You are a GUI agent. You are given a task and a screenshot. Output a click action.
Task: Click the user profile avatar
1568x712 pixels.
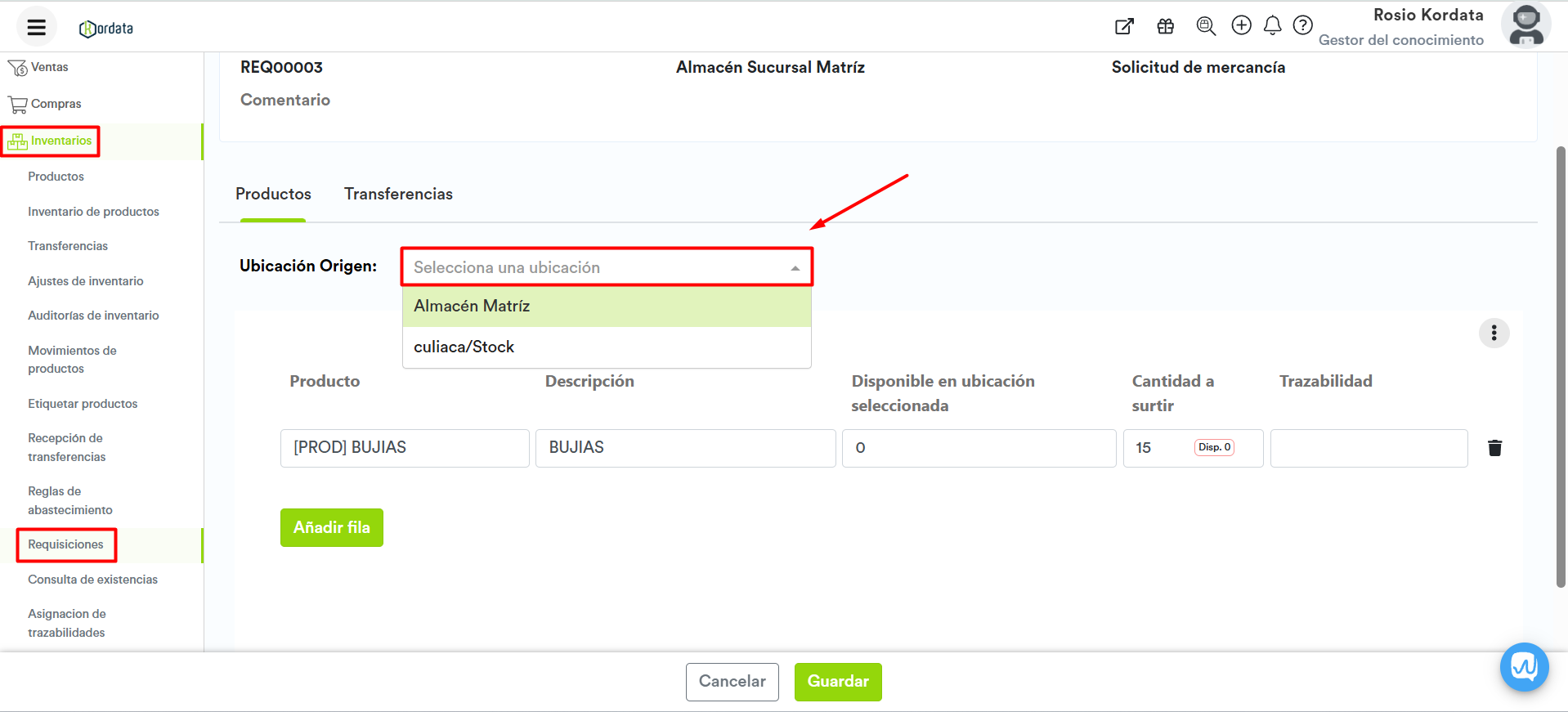click(1525, 25)
